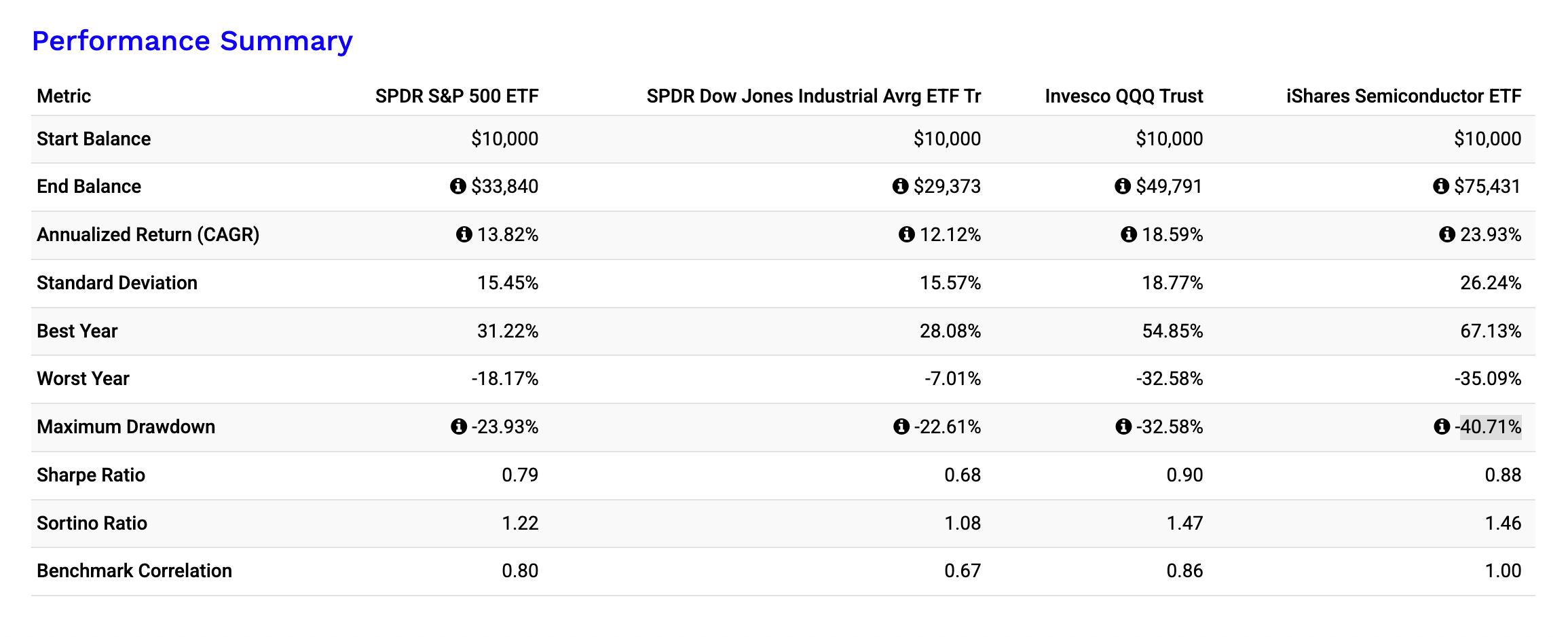1568x637 pixels.
Task: Click the Performance Summary heading
Action: [192, 41]
